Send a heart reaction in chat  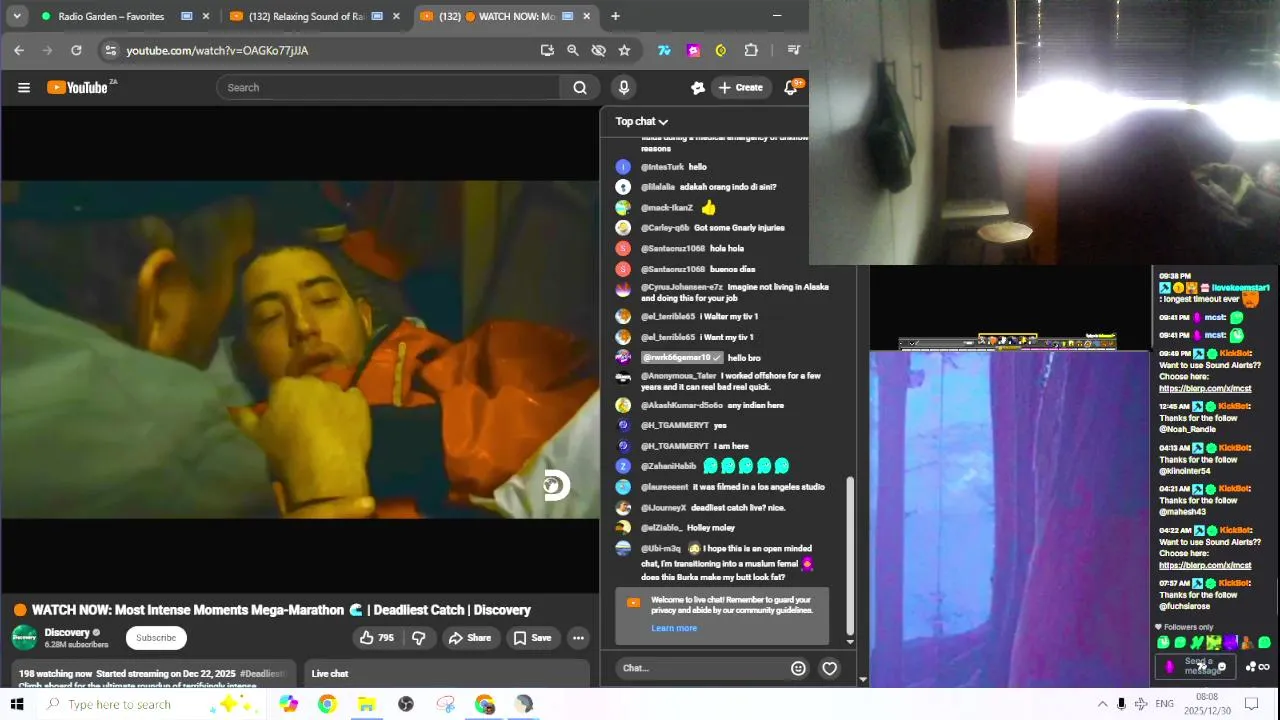click(829, 668)
